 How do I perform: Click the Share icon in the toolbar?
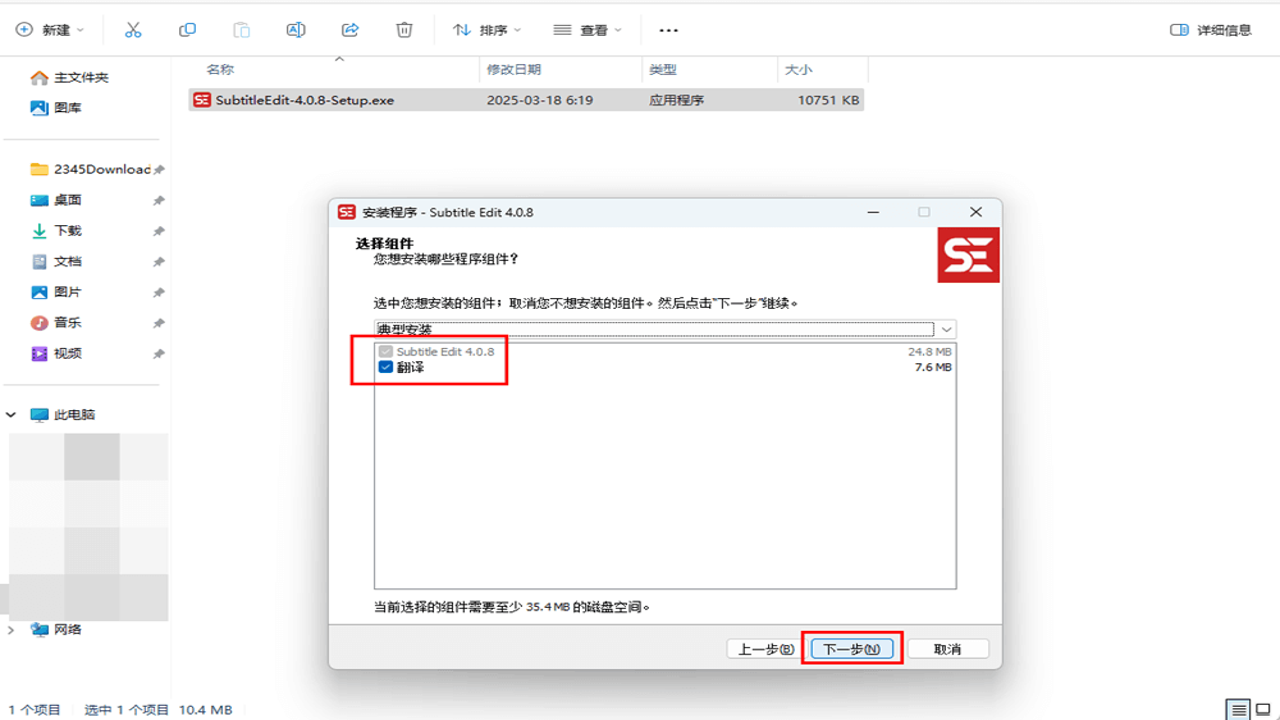350,30
